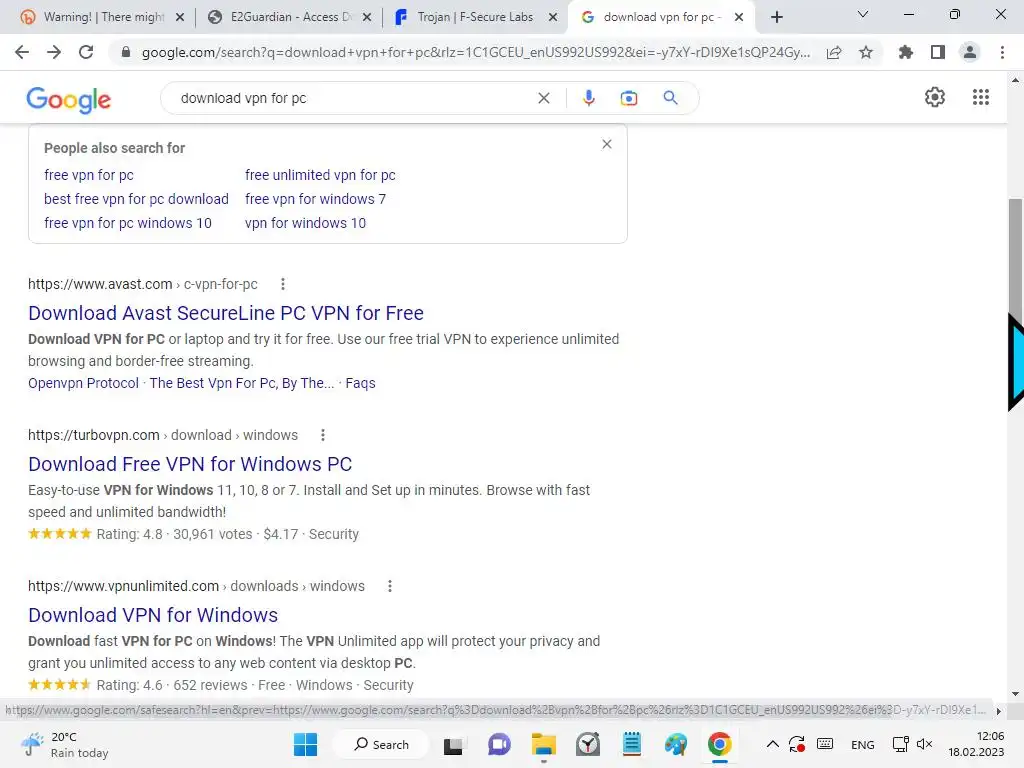Open the Faqs sitelink
Image resolution: width=1024 pixels, height=768 pixels.
[360, 383]
